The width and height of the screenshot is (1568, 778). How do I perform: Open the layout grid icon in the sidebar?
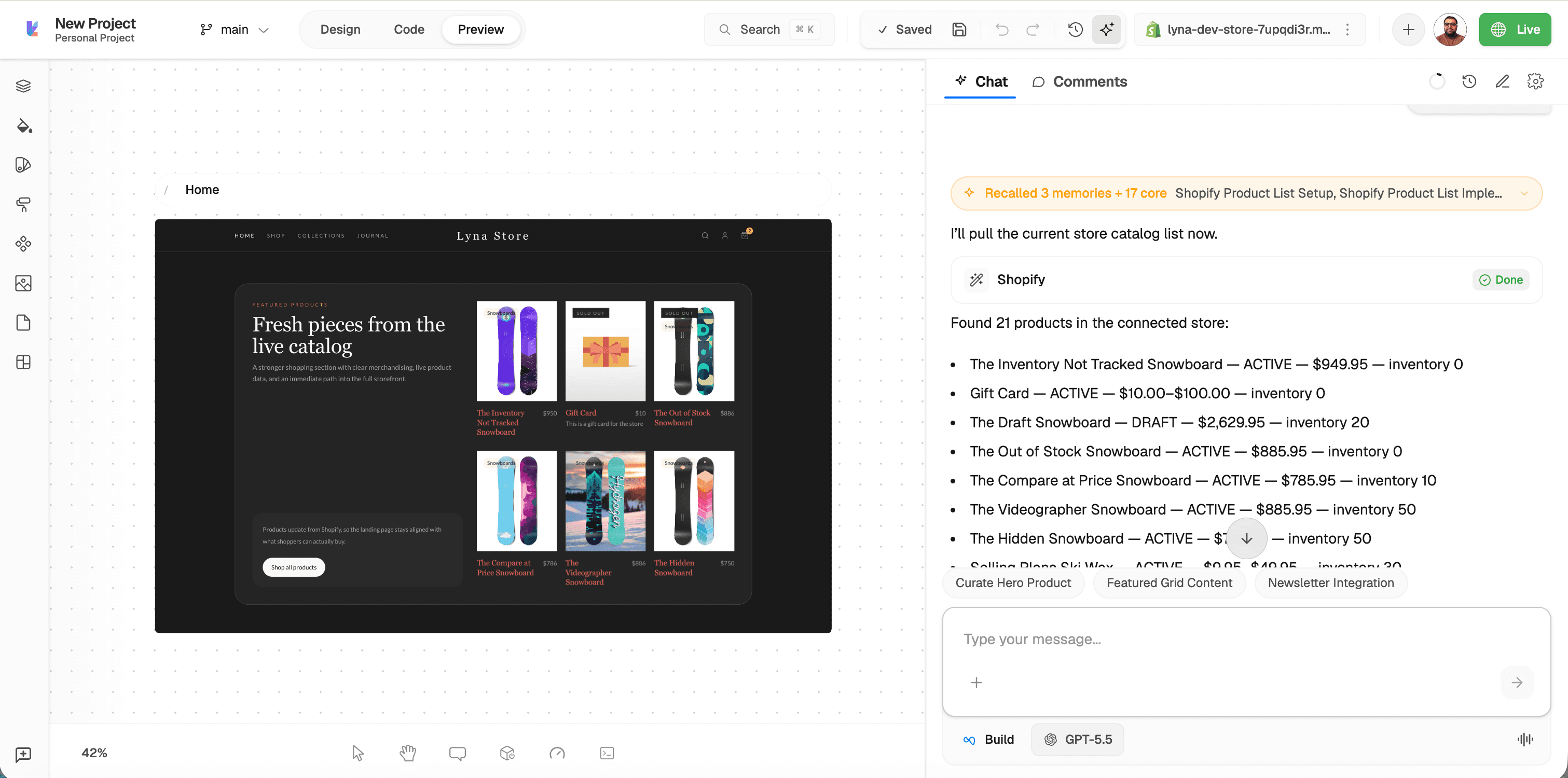[x=23, y=362]
